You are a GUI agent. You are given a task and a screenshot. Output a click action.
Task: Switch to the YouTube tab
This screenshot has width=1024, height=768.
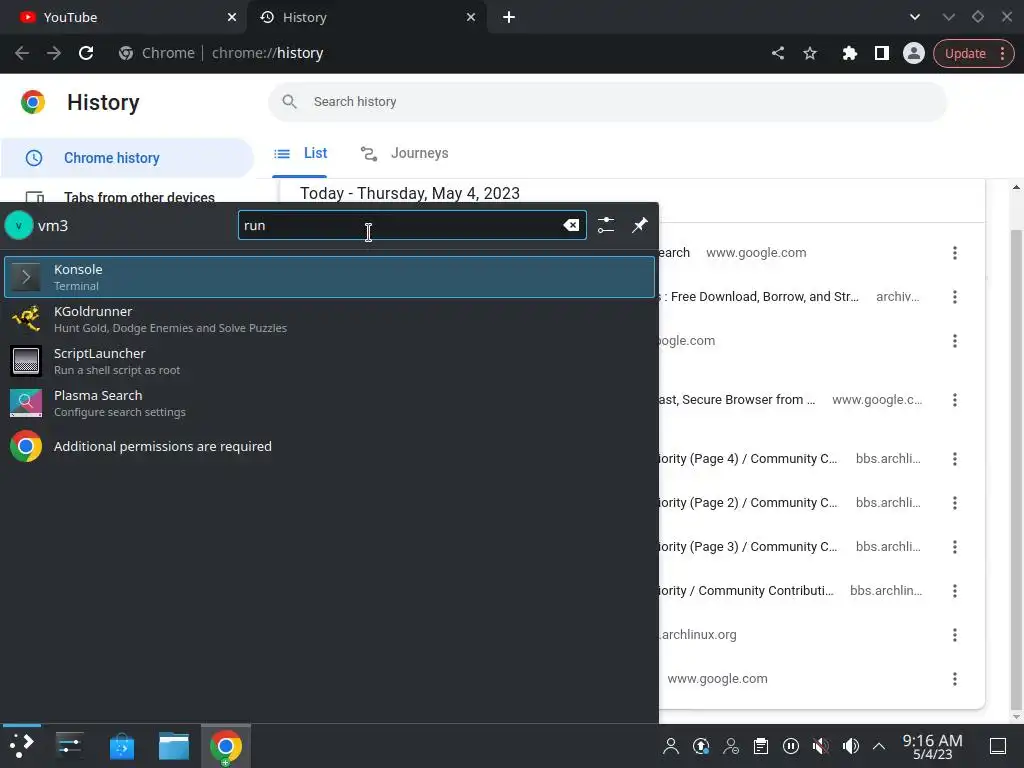tap(123, 17)
